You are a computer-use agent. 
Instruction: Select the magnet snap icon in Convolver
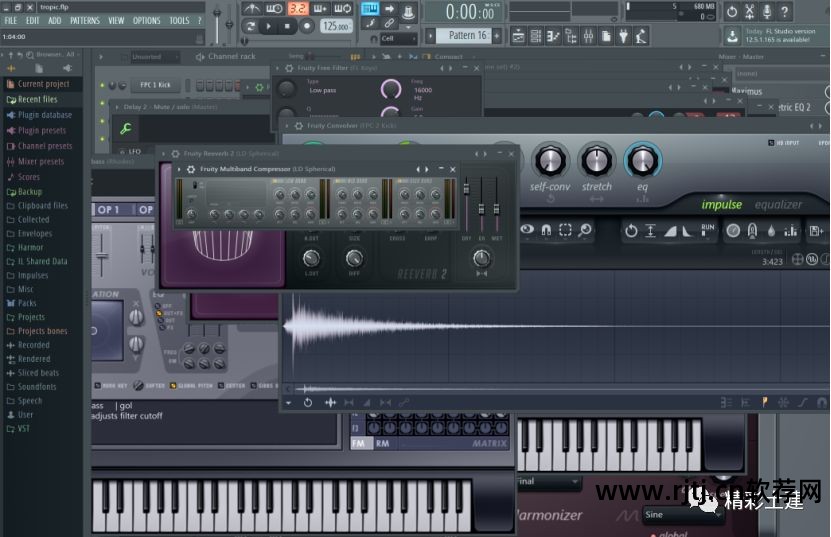(546, 230)
